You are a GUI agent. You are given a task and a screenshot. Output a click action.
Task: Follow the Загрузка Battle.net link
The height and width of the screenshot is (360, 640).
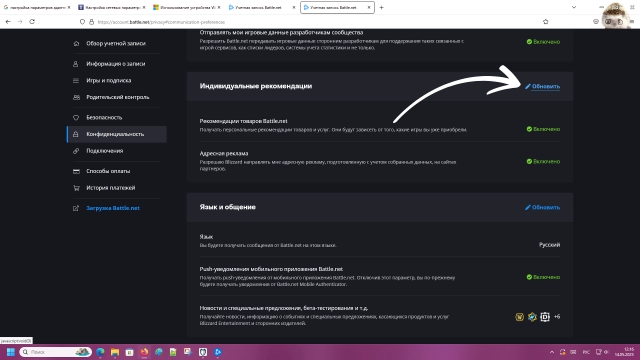coord(113,208)
